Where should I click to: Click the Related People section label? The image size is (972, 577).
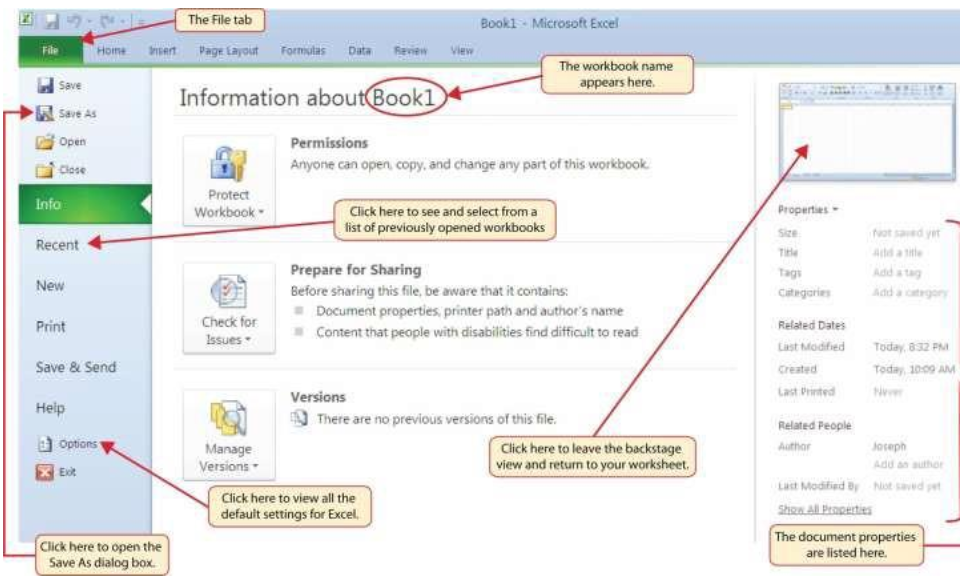pyautogui.click(x=815, y=426)
